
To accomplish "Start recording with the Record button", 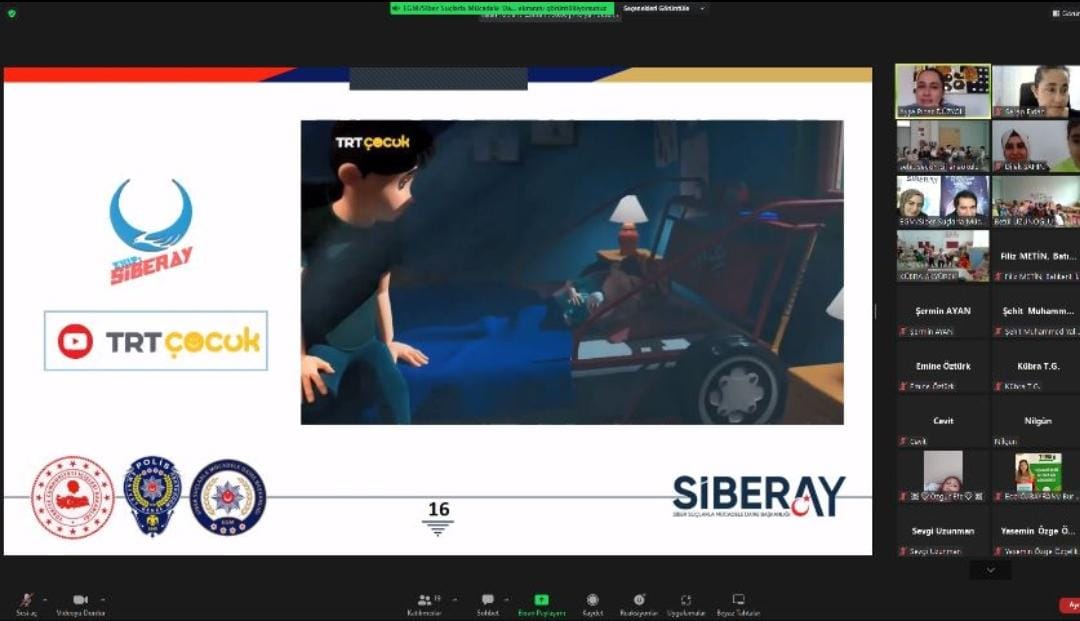I will point(592,604).
